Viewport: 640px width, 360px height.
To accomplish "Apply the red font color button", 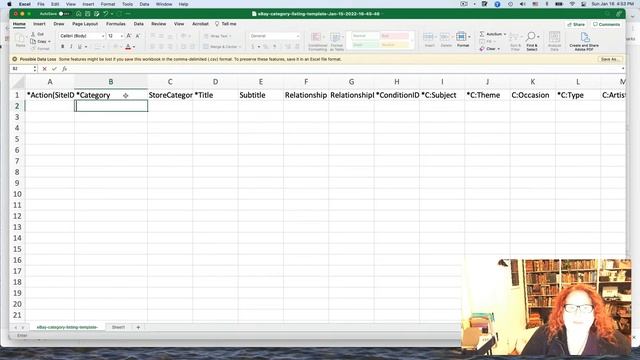I will 128,47.
